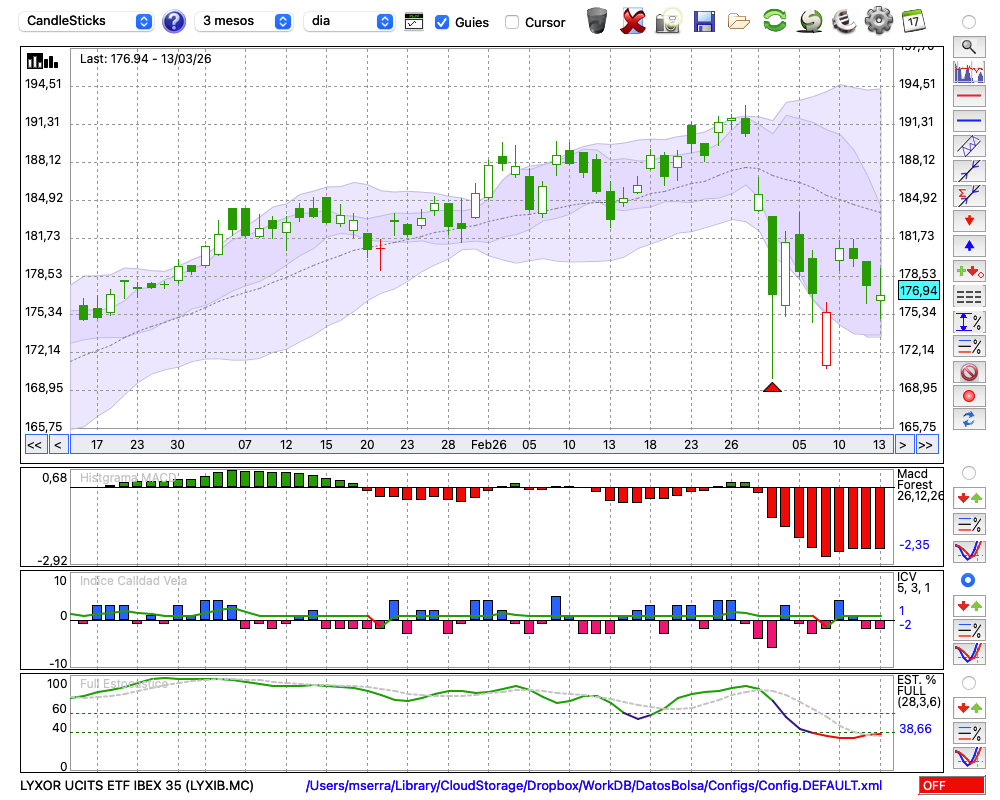Click the MACD panel oscillator curve icon
This screenshot has width=1000, height=800.
pos(969,551)
